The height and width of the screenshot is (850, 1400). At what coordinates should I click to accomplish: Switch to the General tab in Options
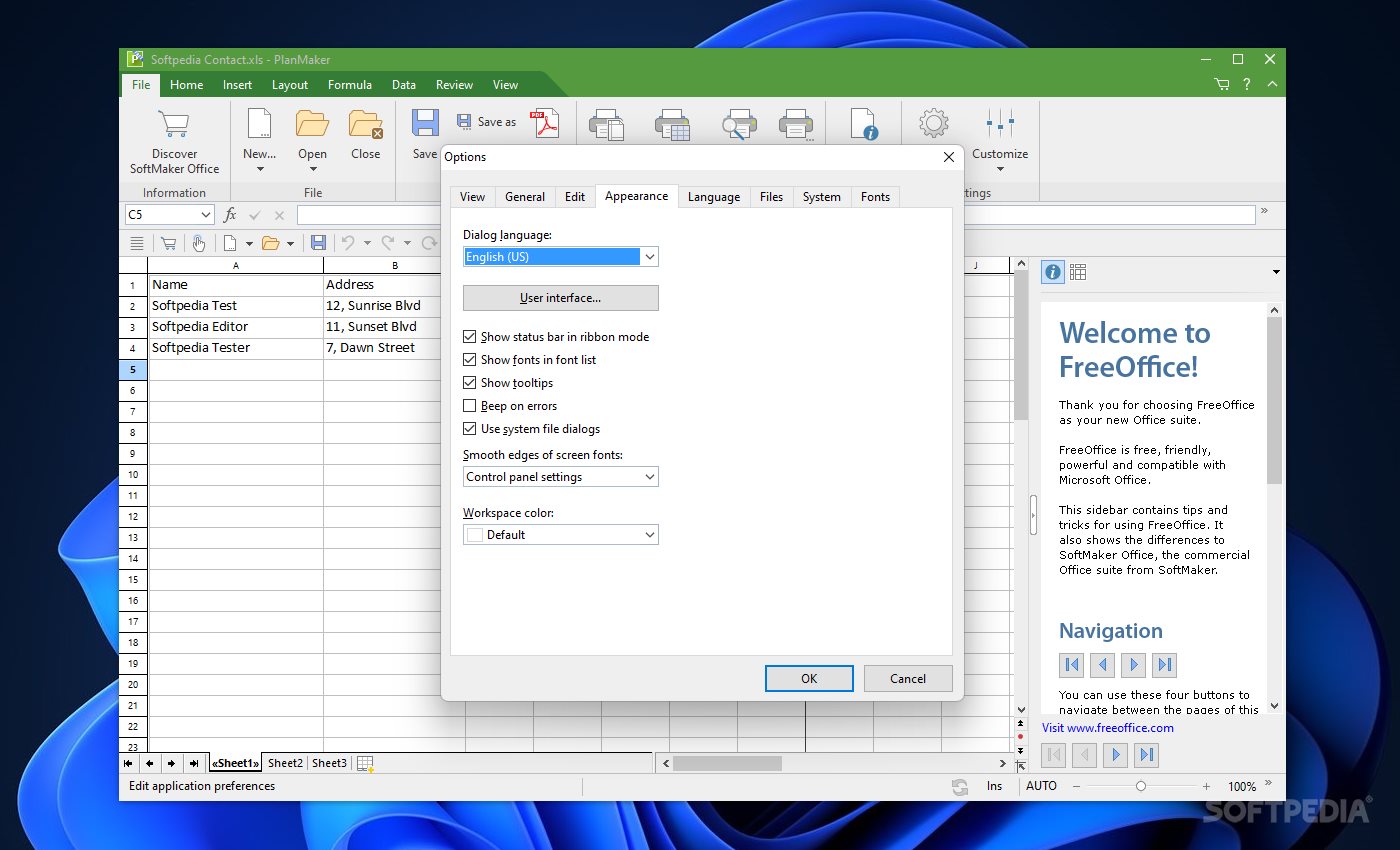click(525, 197)
